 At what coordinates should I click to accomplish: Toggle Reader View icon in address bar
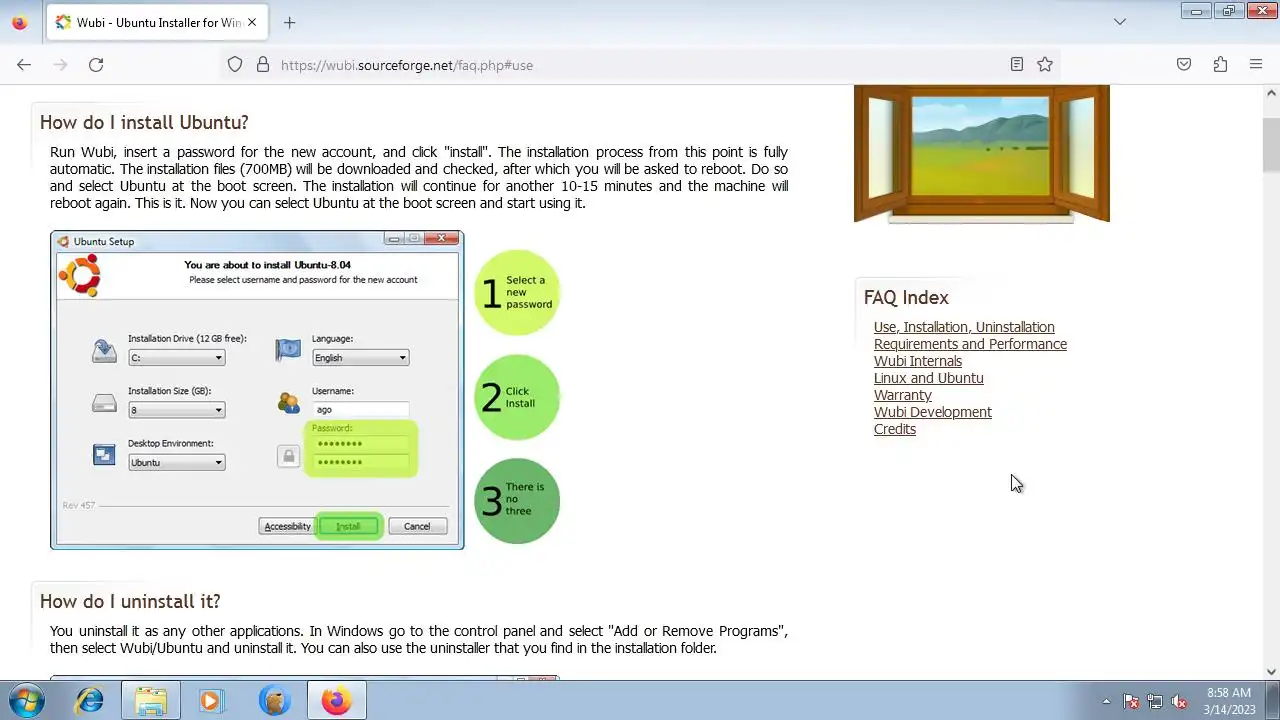pyautogui.click(x=1017, y=65)
